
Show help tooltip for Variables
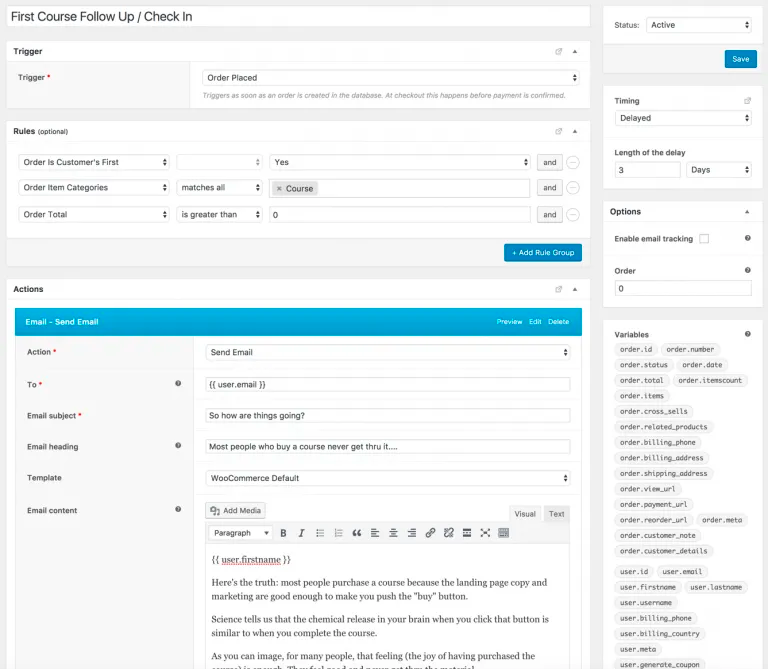point(747,334)
